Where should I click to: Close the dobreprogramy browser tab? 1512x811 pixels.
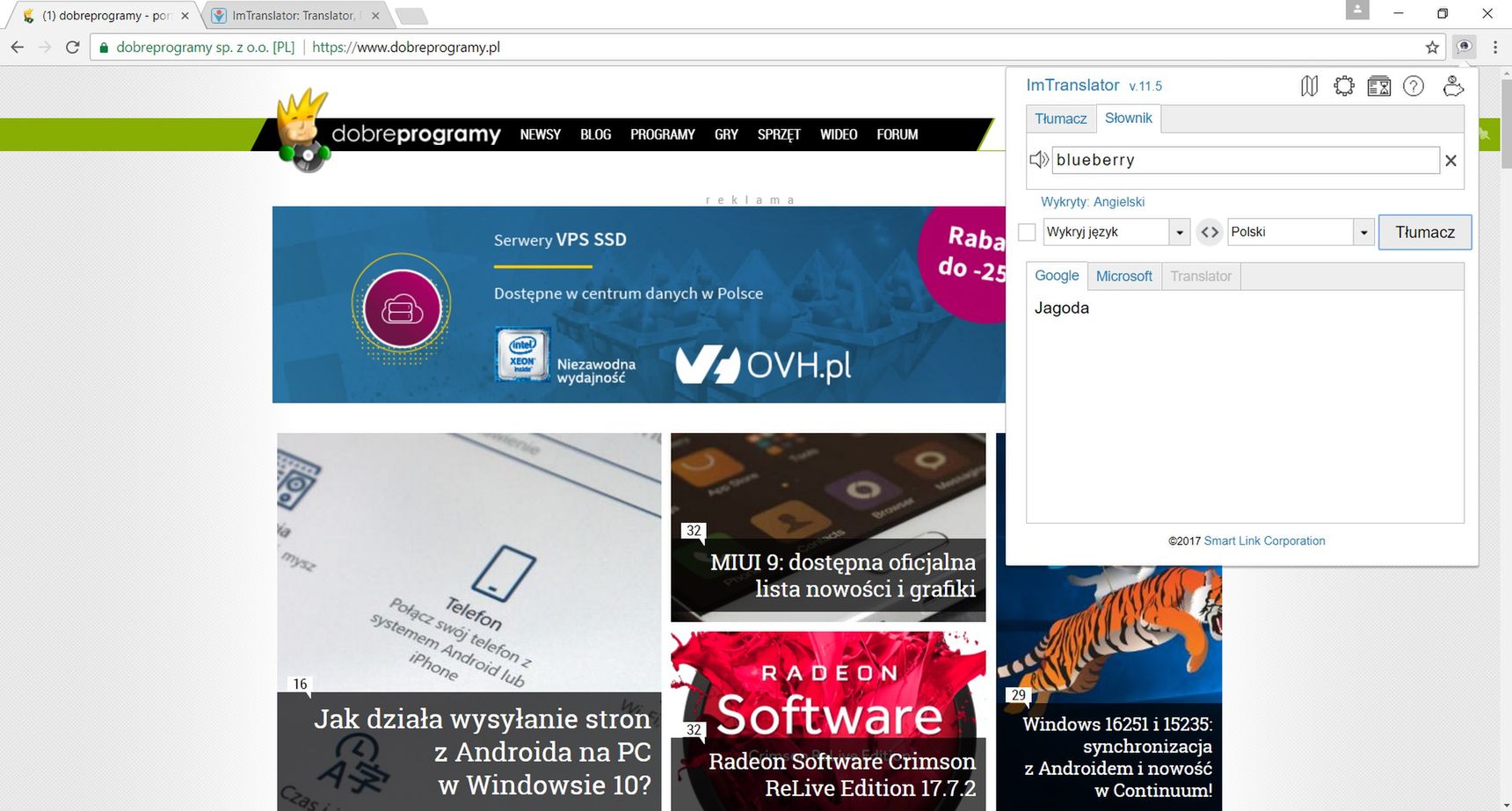185,16
